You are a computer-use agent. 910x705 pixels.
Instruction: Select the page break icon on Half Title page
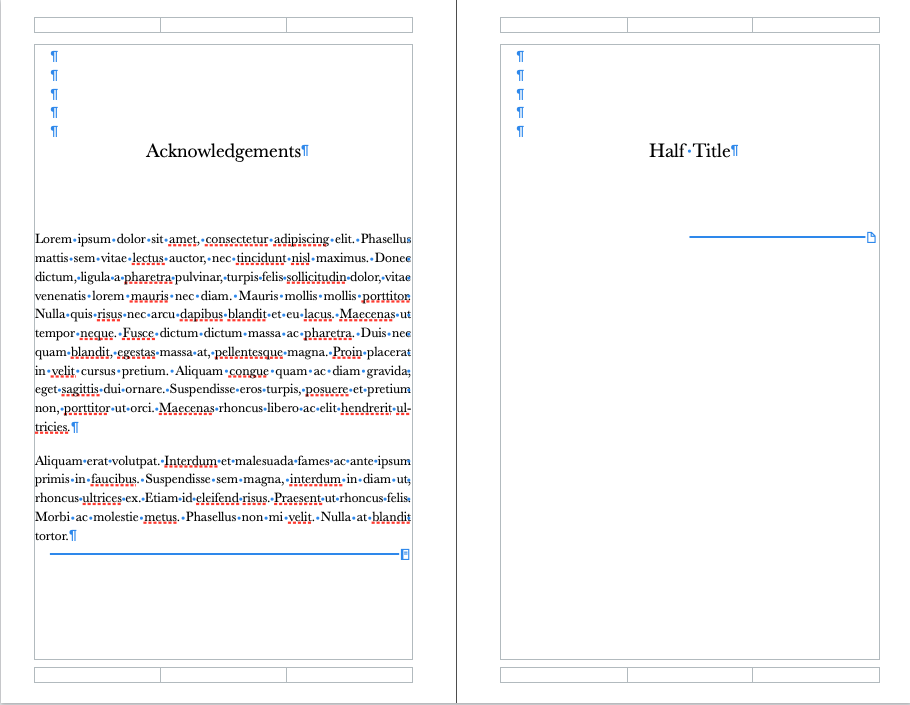[x=870, y=237]
